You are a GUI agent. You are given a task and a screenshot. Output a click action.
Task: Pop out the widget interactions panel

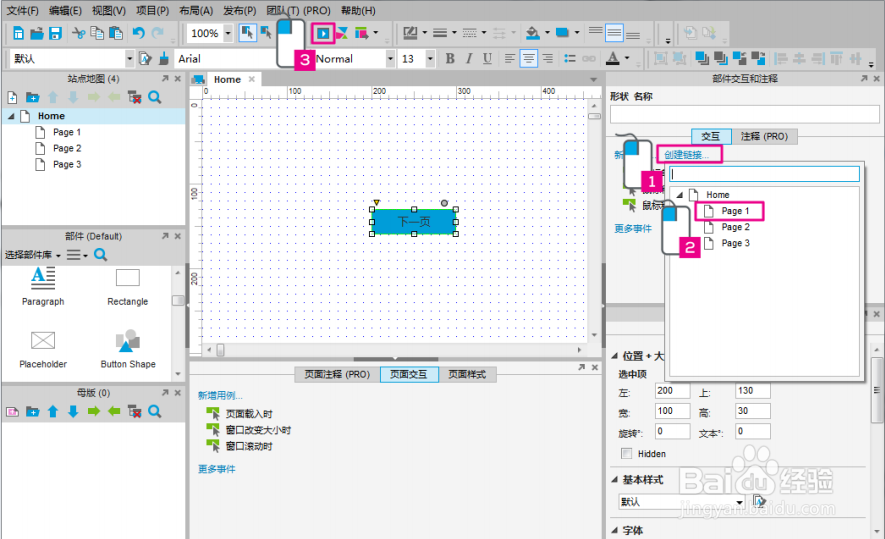[864, 78]
